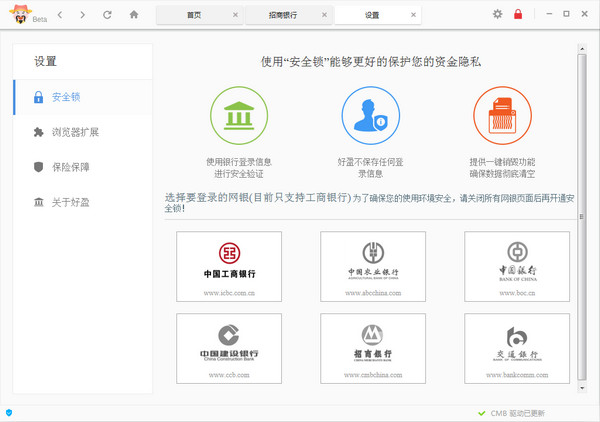Screen dimensions: 600x422
Task: Reload the page with refresh icon
Action: tap(107, 15)
